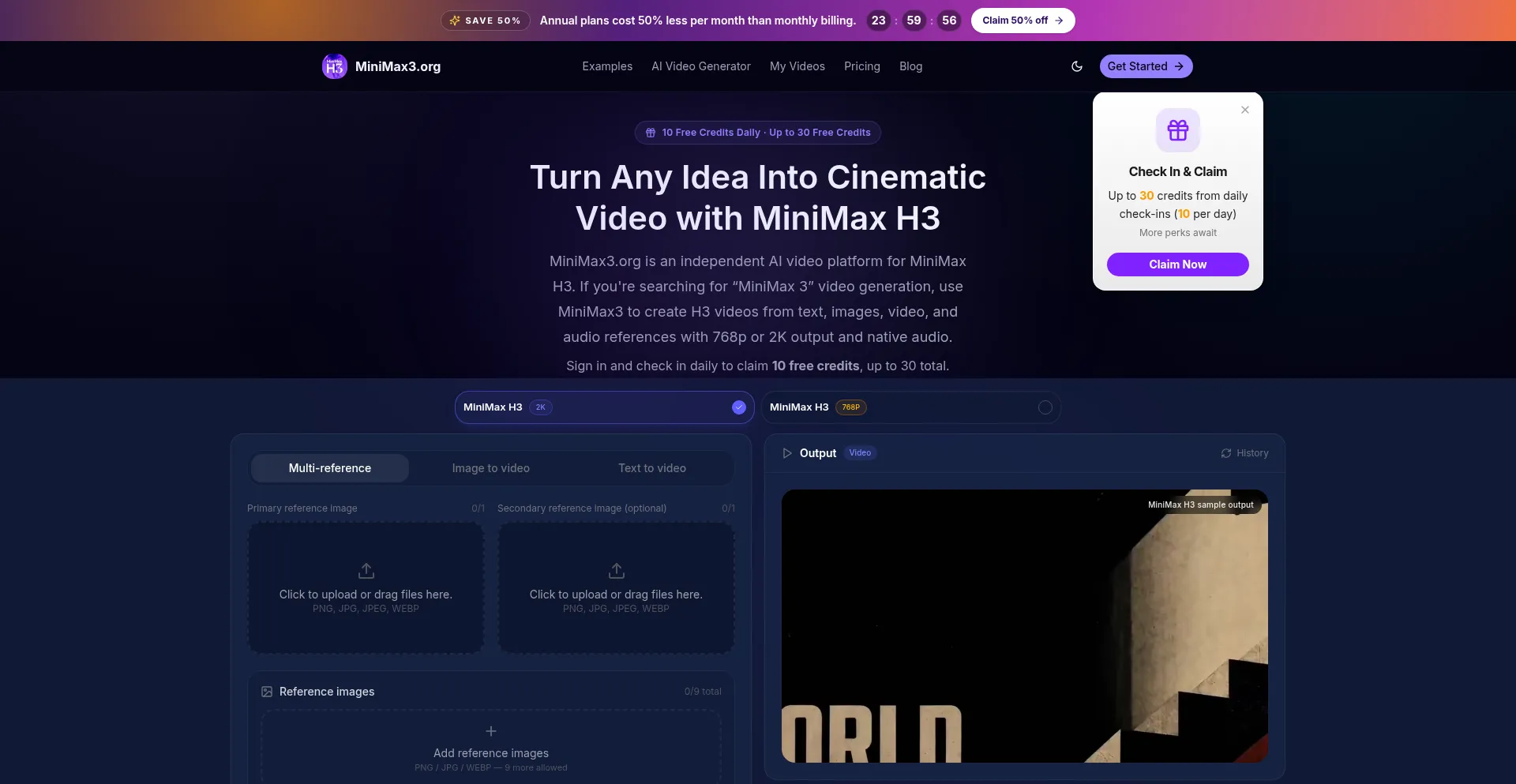Click the upload icon in Primary reference box

[x=366, y=570]
